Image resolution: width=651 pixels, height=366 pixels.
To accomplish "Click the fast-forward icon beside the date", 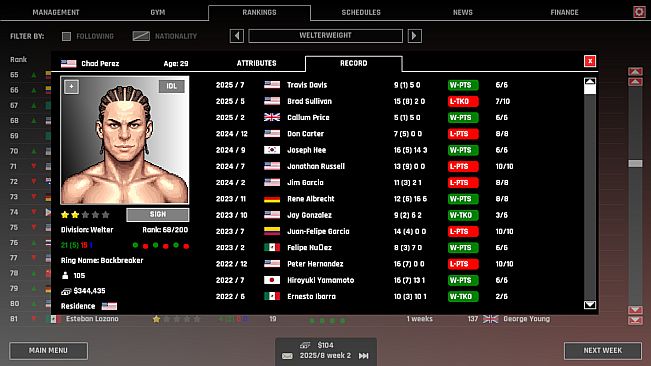I will pos(364,356).
